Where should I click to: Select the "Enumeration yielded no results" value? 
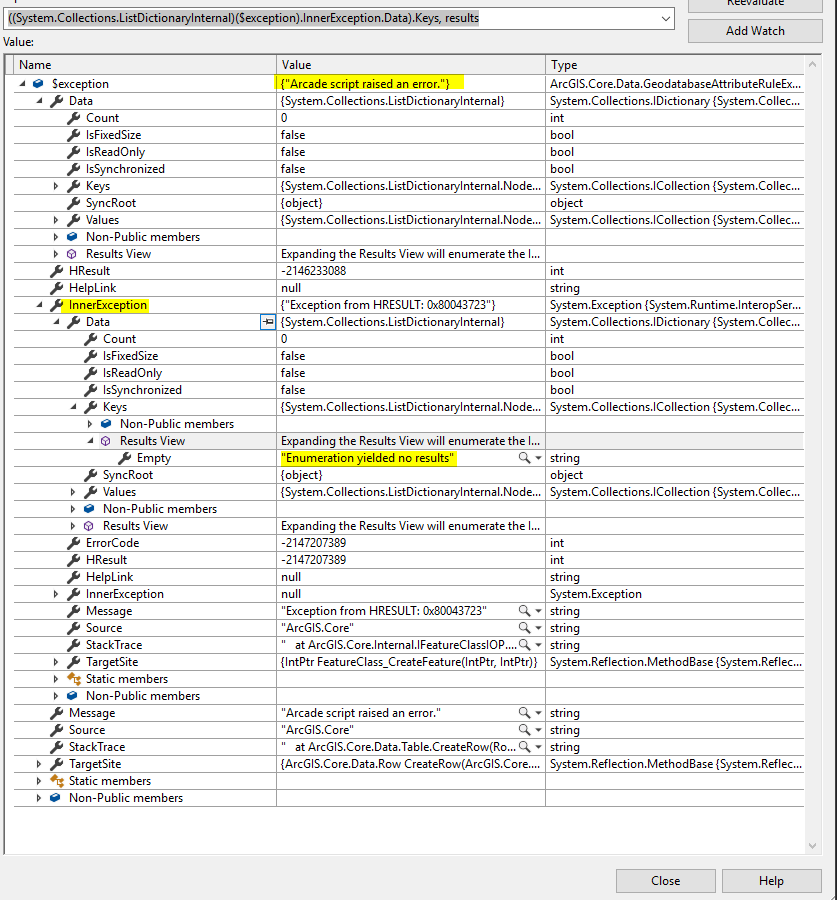click(367, 458)
